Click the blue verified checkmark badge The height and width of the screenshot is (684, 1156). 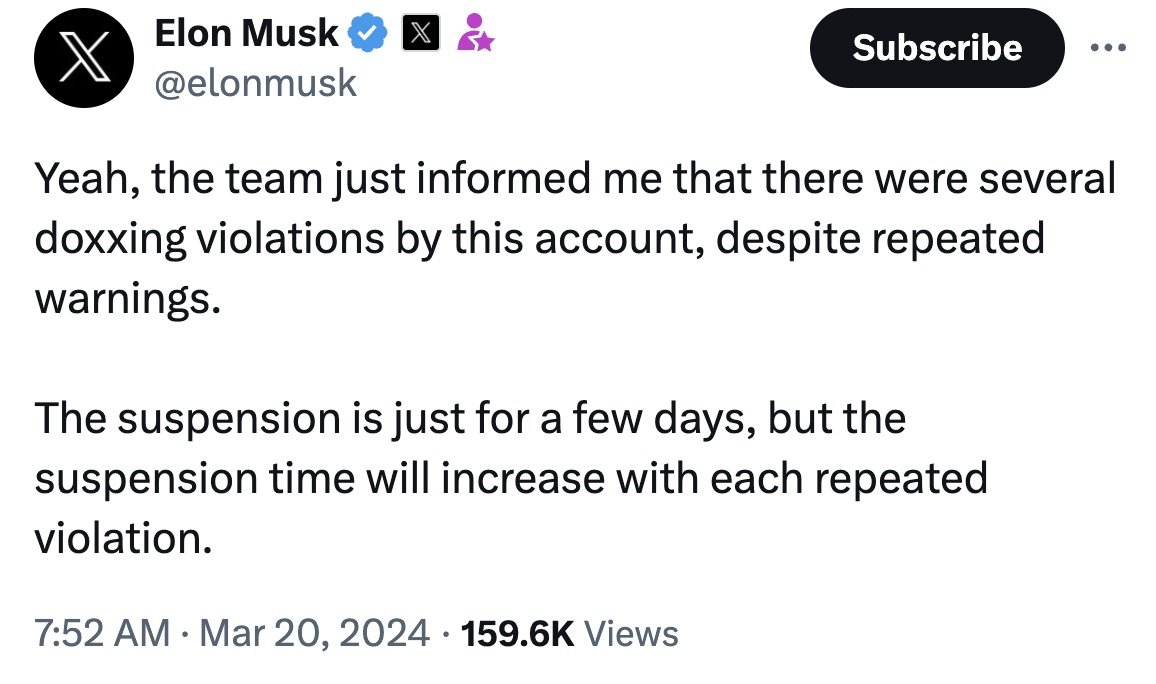367,33
